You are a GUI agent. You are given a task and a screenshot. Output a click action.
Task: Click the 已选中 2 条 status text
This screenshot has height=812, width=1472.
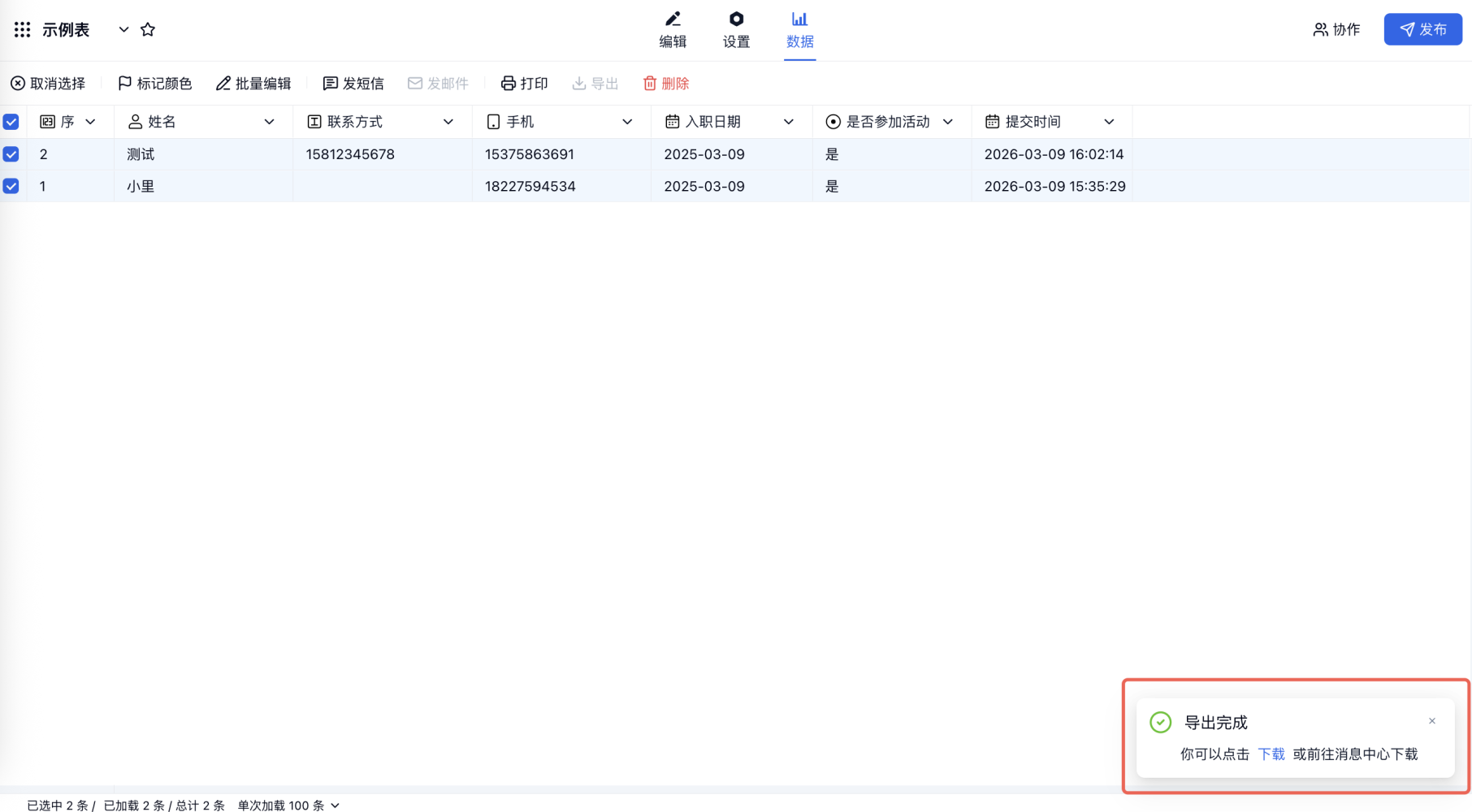tap(58, 806)
